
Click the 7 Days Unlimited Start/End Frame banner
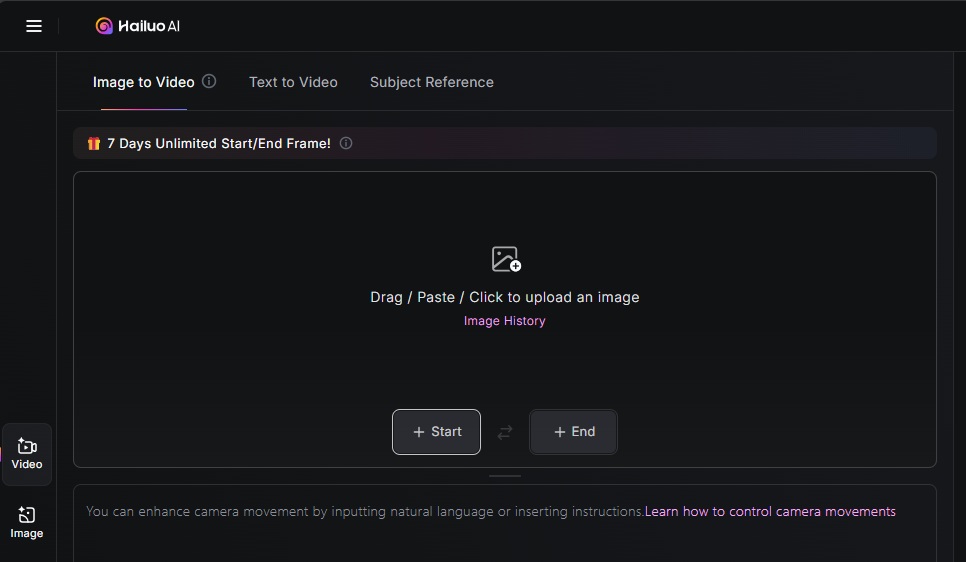pos(219,143)
